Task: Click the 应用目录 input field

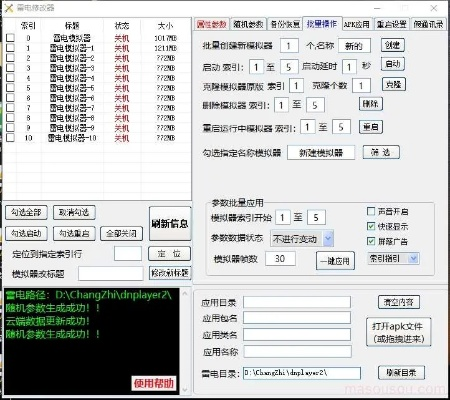Action: 297,302
